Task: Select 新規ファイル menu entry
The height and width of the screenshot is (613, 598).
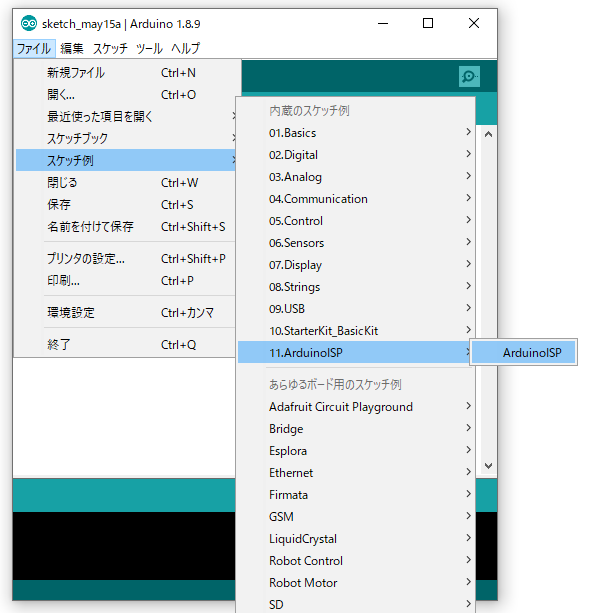Action: pyautogui.click(x=125, y=73)
